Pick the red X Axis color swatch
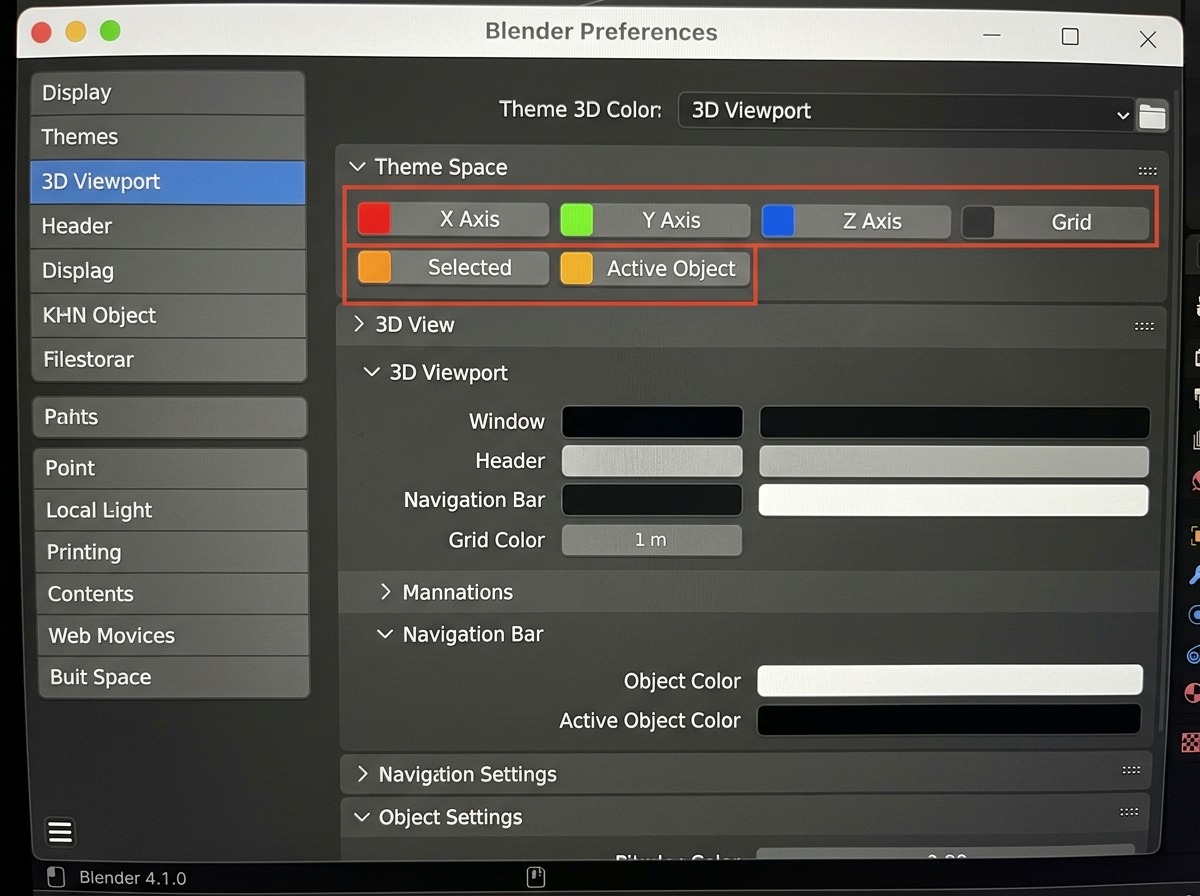Viewport: 1200px width, 896px height. tap(374, 219)
